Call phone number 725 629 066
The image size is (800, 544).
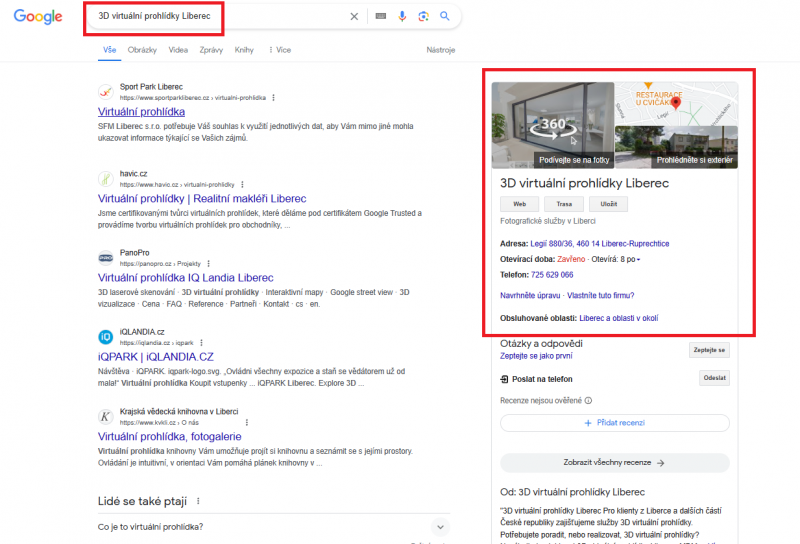tap(552, 275)
